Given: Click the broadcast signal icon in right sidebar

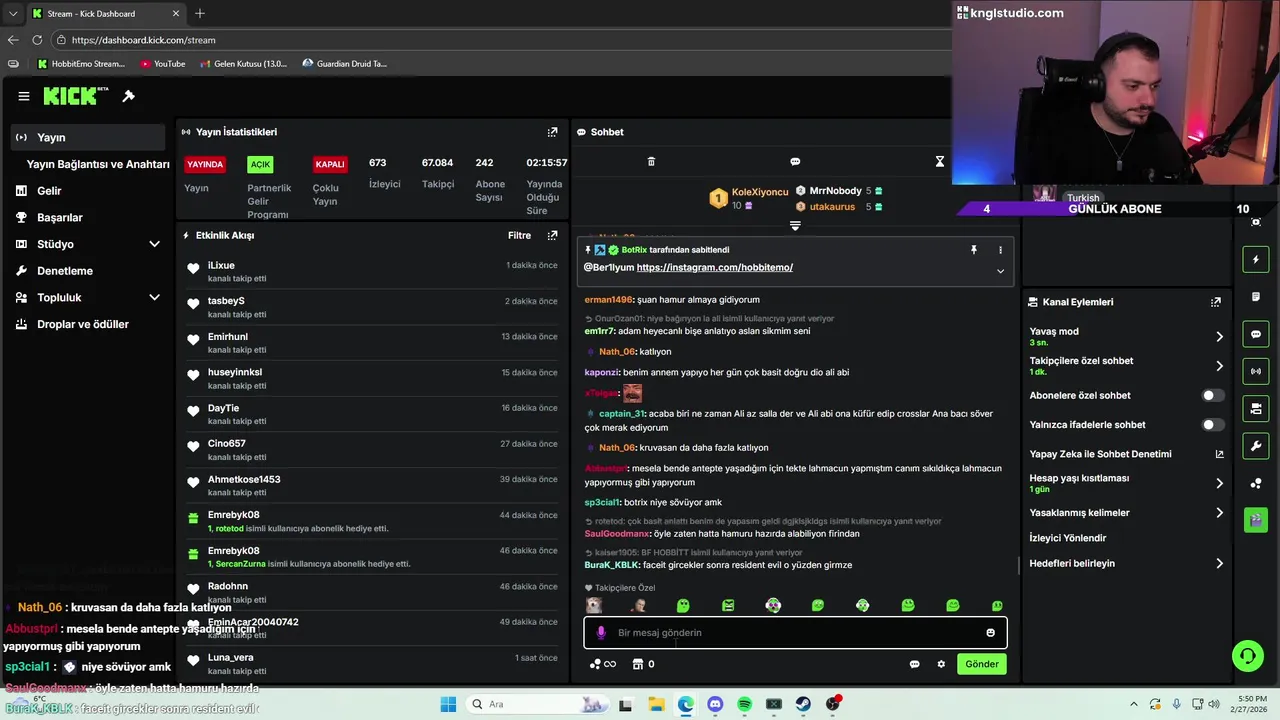Looking at the screenshot, I should tap(1256, 371).
